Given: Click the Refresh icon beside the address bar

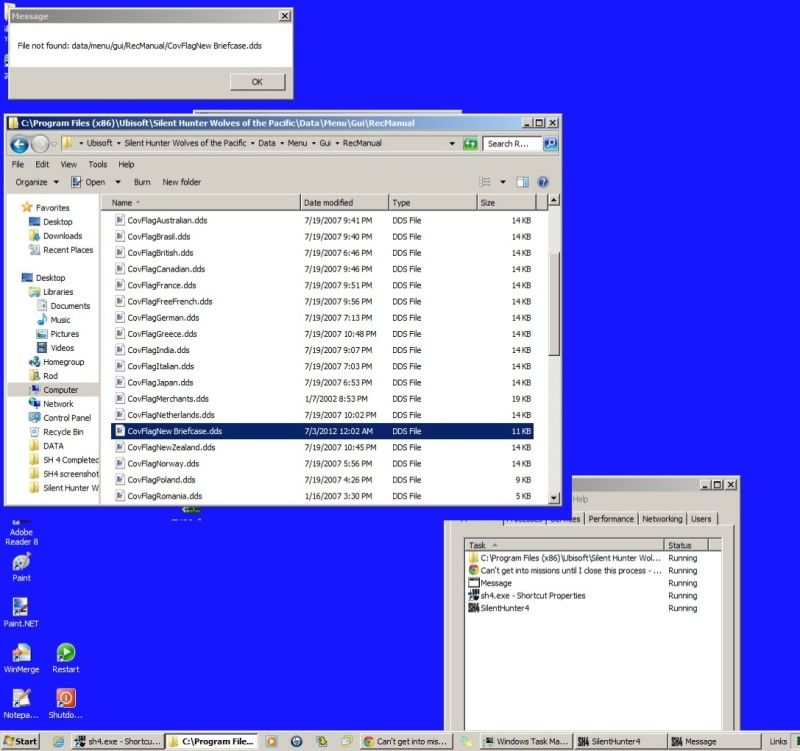Looking at the screenshot, I should pos(470,144).
